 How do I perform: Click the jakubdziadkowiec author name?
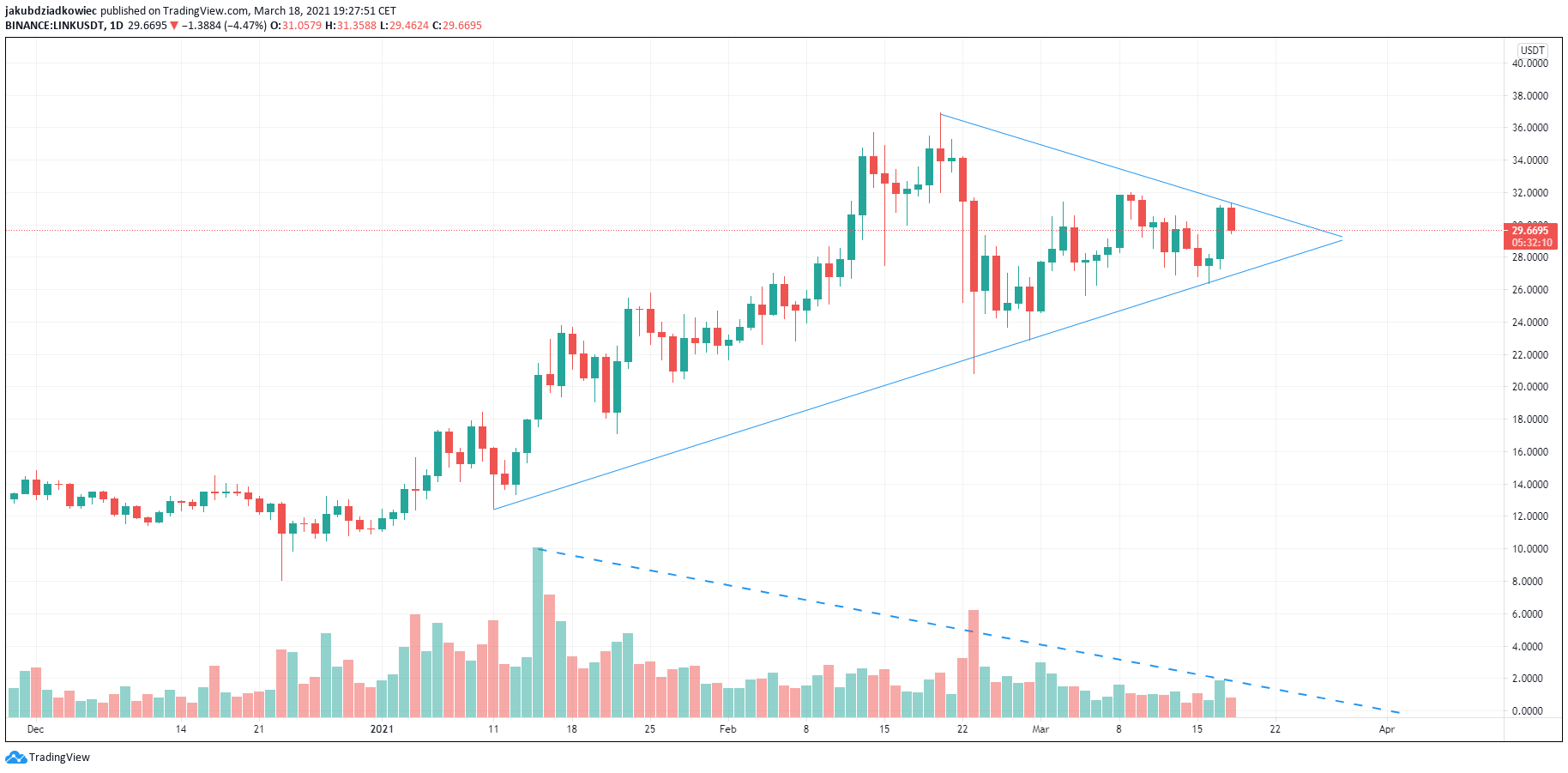(51, 11)
